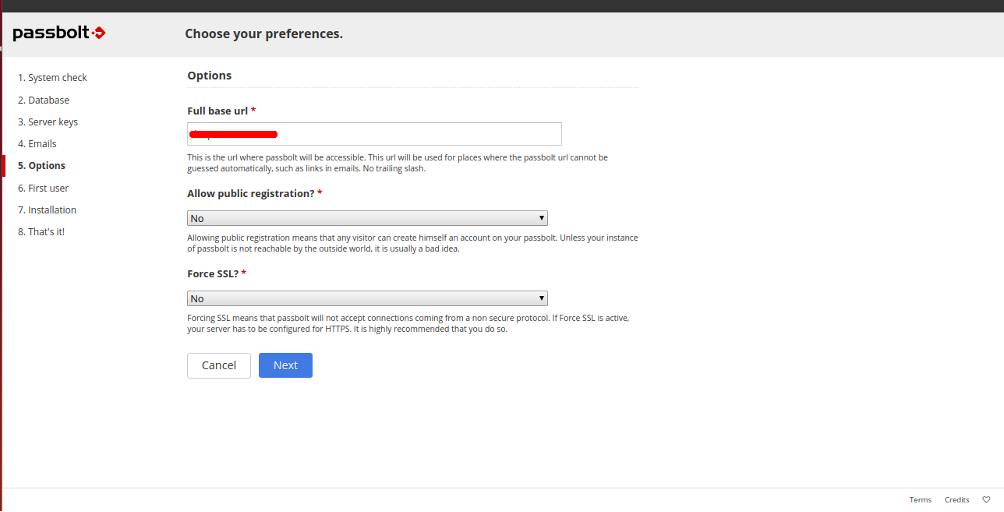Go to step 3. Server keys
The height and width of the screenshot is (512, 1004).
coord(48,122)
